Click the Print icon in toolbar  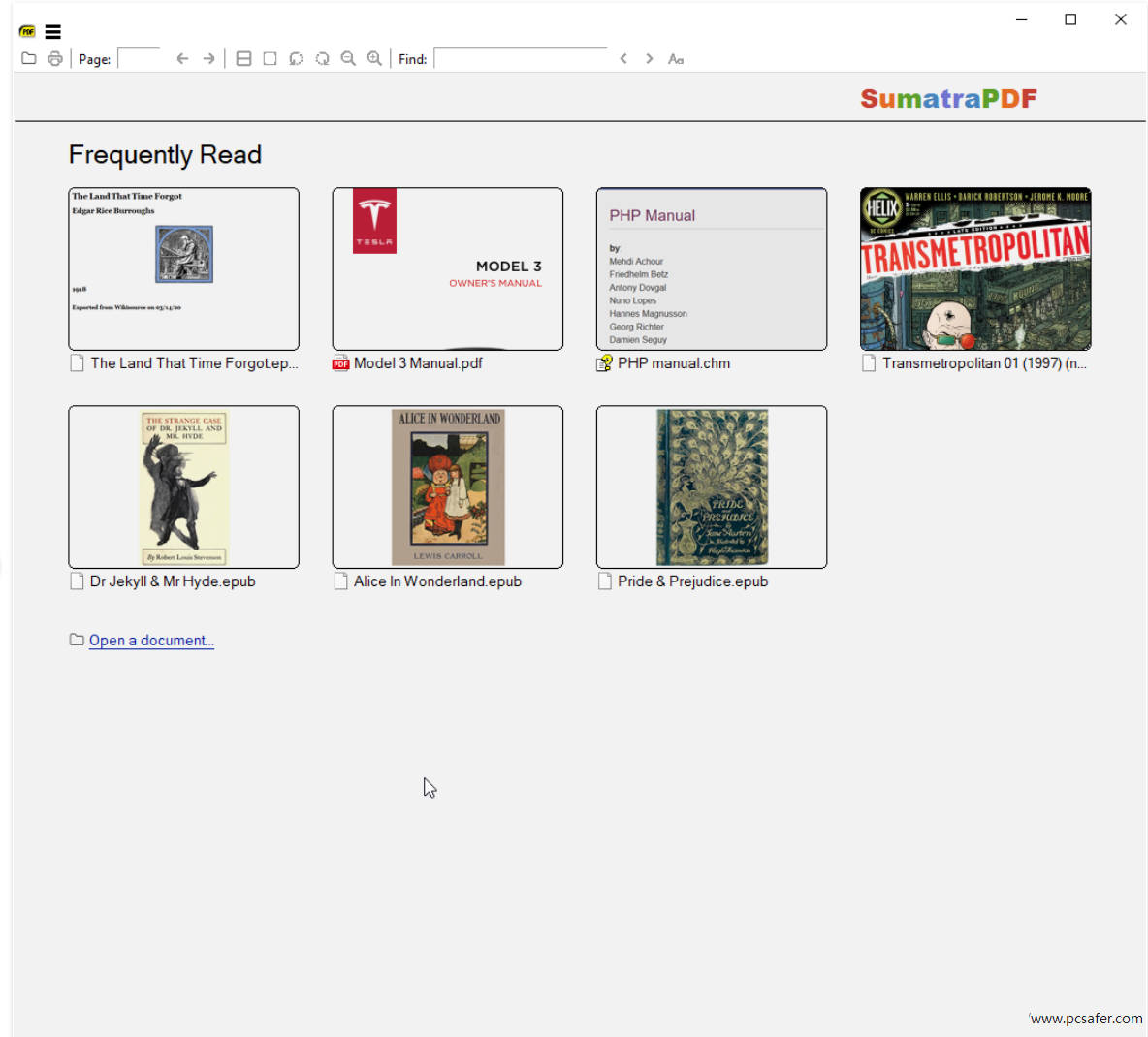(x=55, y=59)
